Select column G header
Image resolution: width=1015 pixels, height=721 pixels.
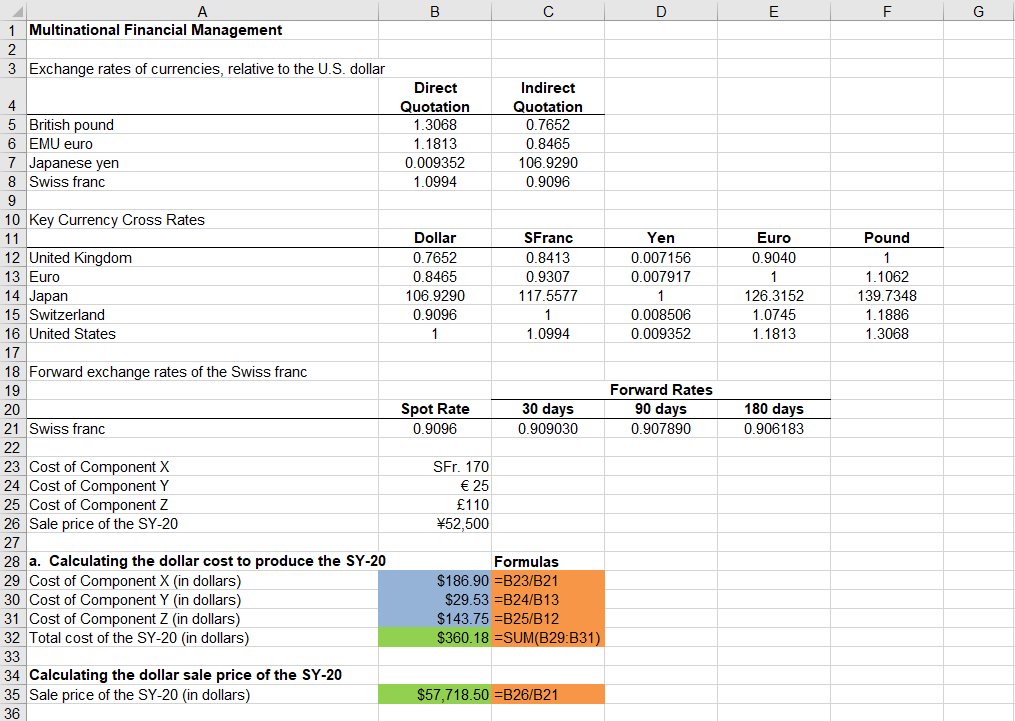coord(979,11)
